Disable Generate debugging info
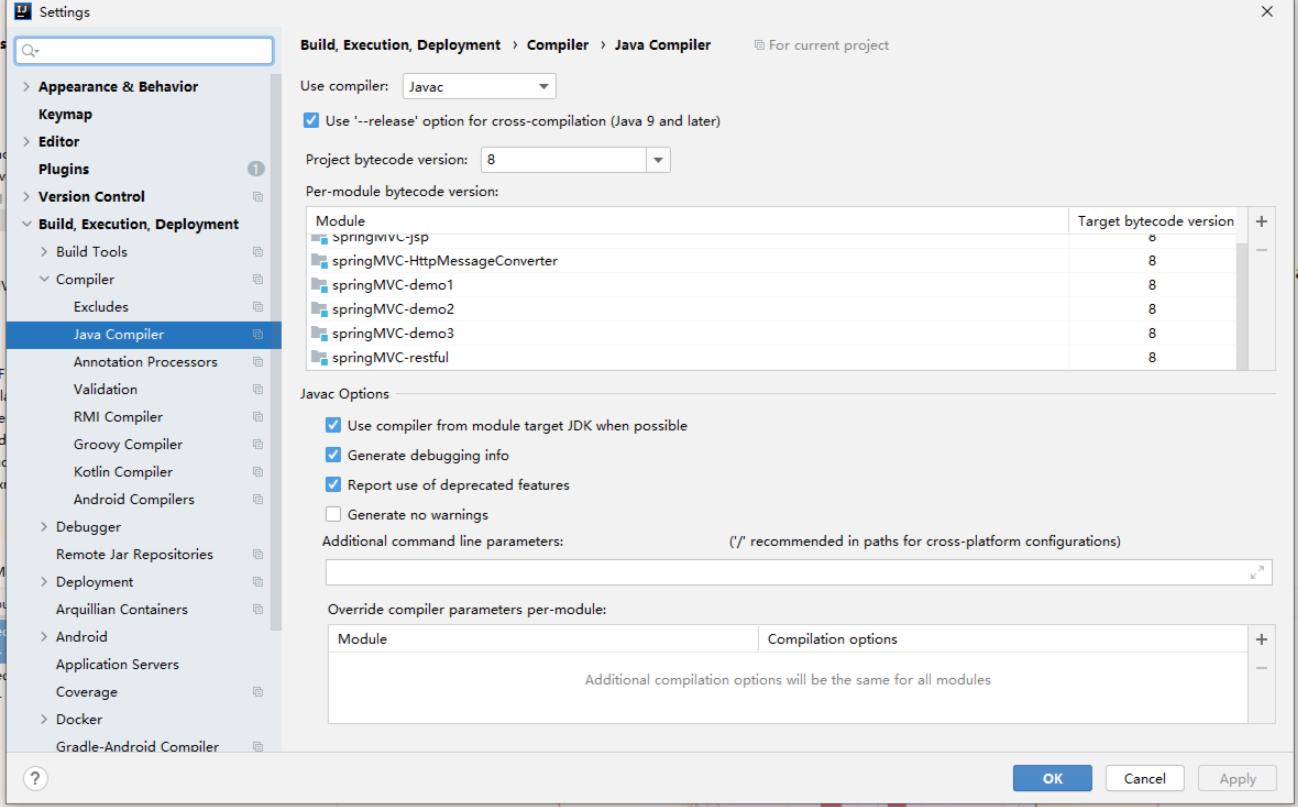 tap(333, 455)
